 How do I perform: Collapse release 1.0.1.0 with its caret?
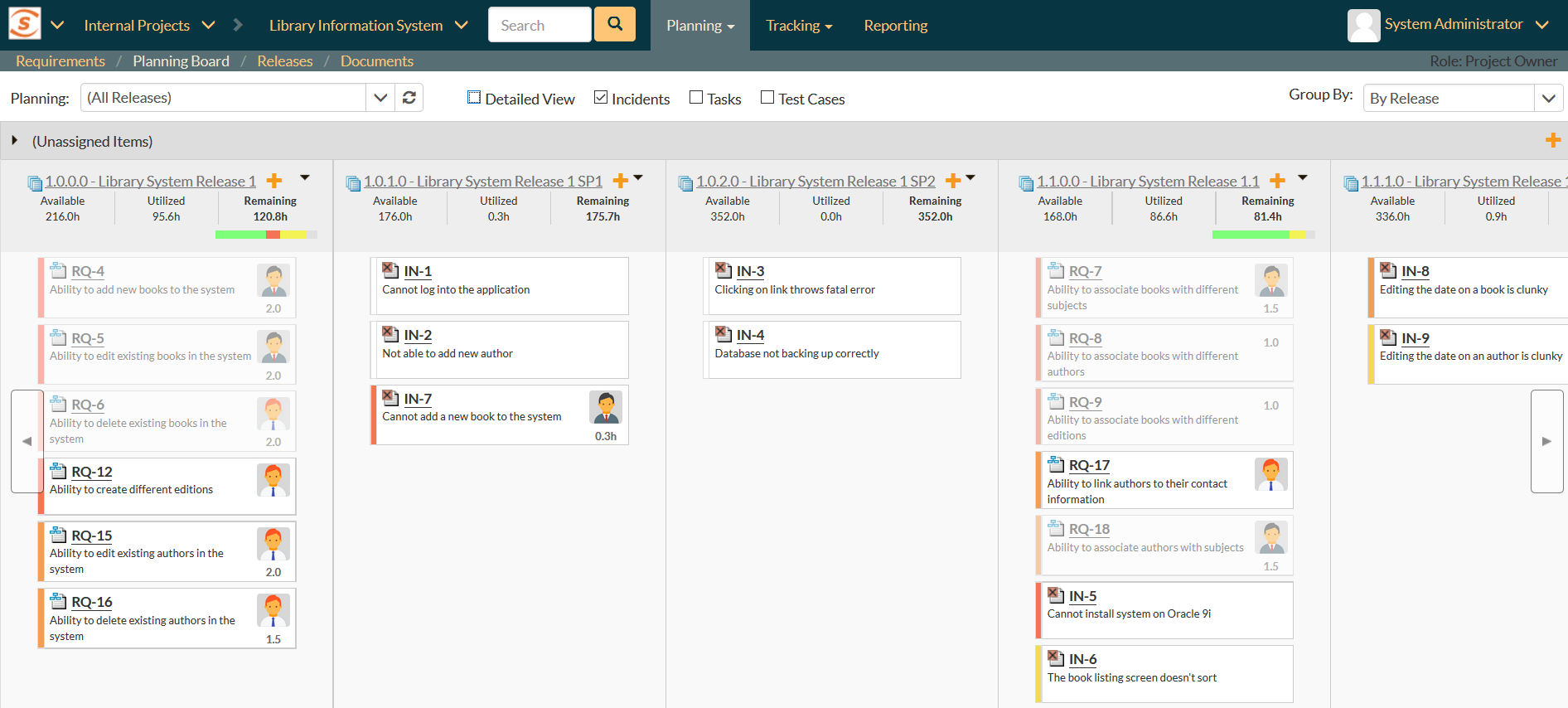click(638, 178)
